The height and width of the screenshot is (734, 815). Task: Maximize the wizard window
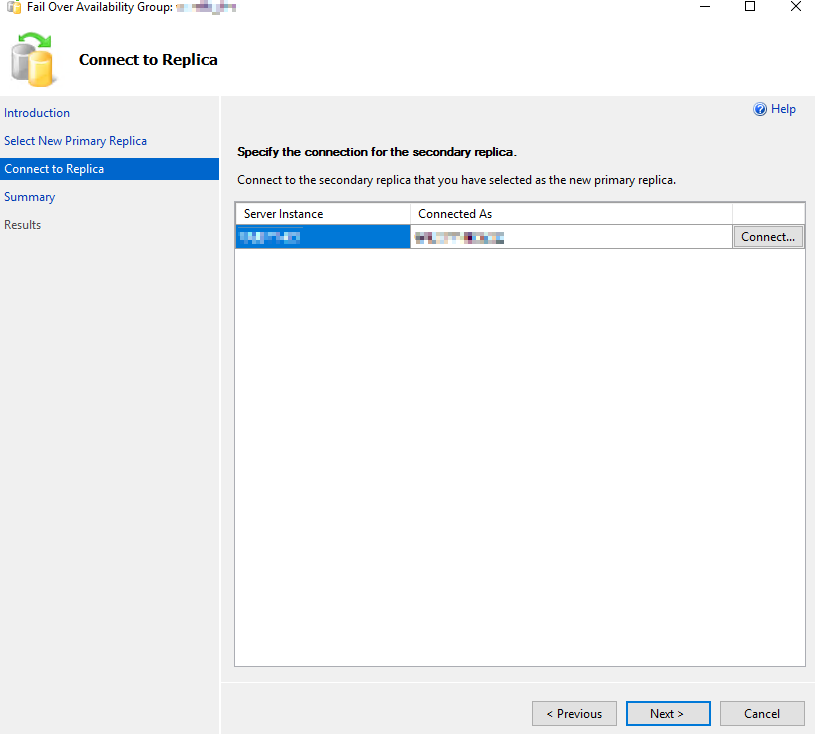(750, 7)
